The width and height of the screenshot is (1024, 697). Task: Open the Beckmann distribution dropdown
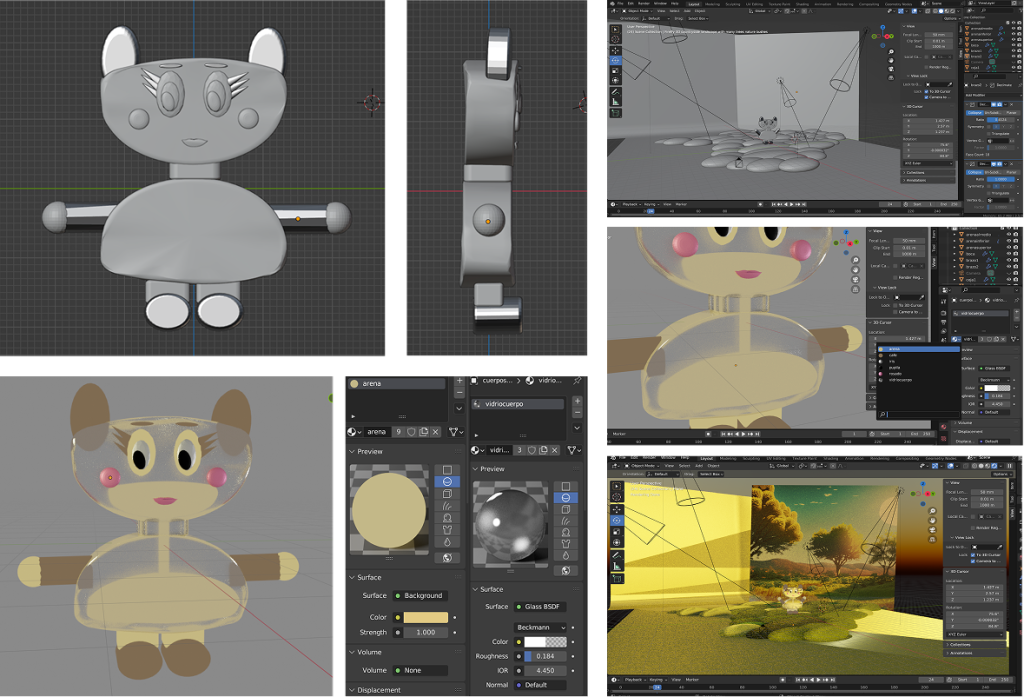click(540, 627)
